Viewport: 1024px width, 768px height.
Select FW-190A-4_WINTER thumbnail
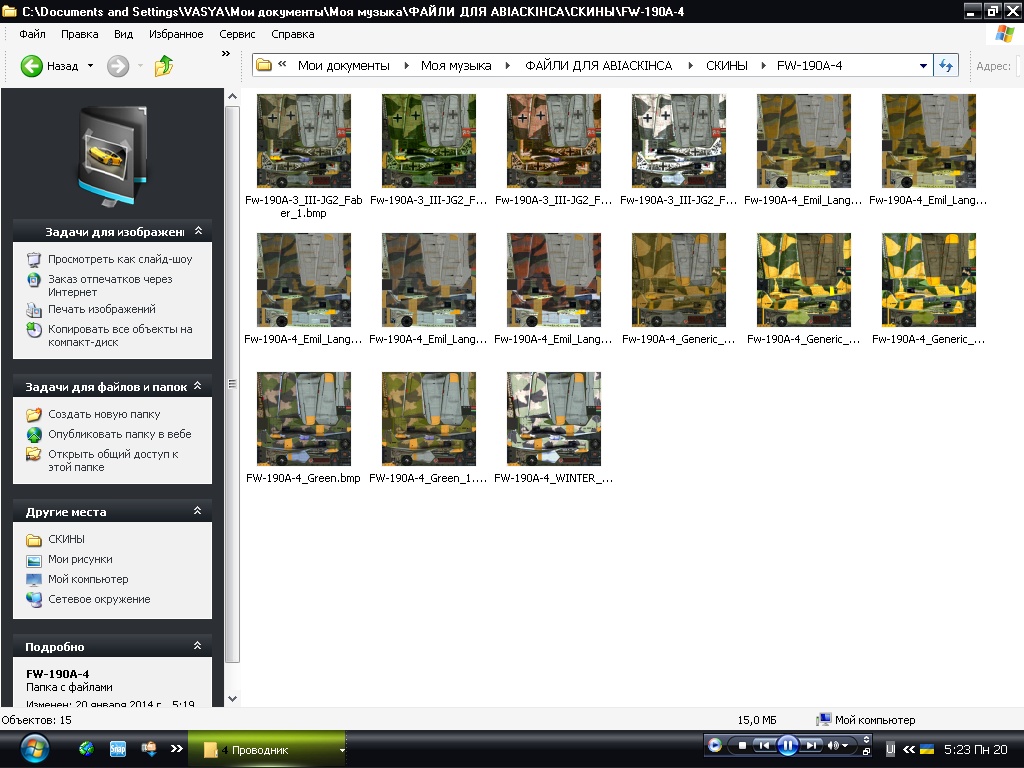554,419
